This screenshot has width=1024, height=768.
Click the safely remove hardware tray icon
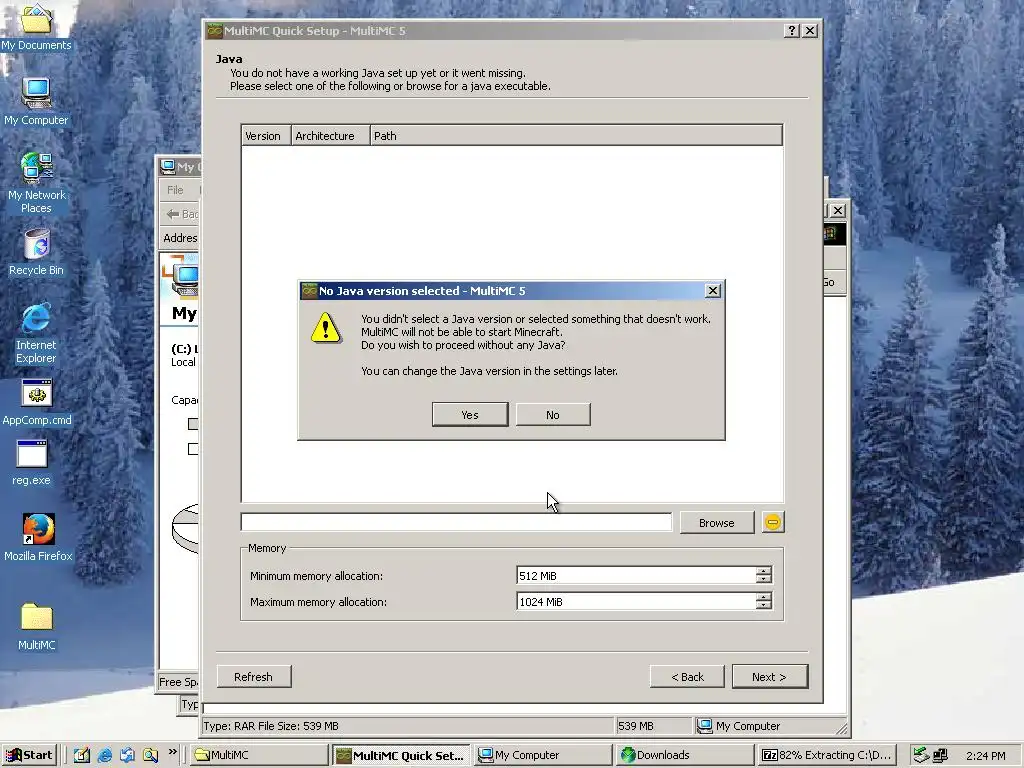(921, 755)
